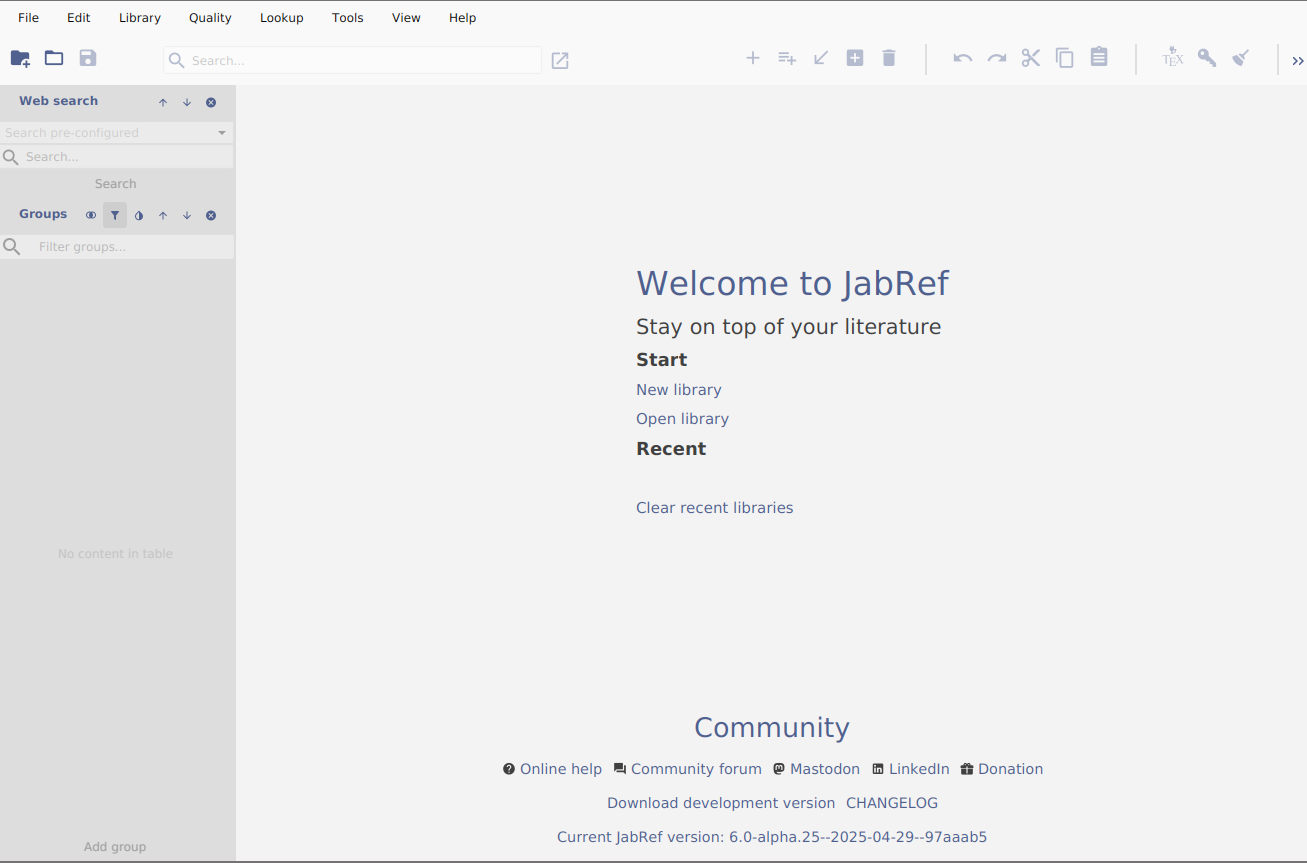Open the Quality menu

(210, 18)
